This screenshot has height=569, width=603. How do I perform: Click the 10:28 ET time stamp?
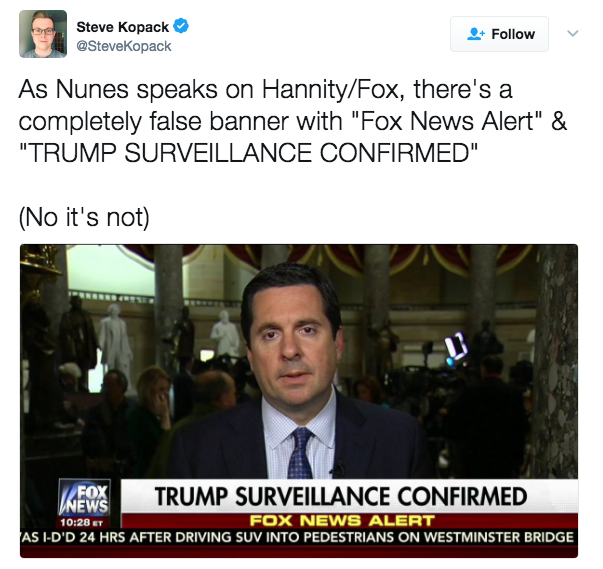pos(81,522)
